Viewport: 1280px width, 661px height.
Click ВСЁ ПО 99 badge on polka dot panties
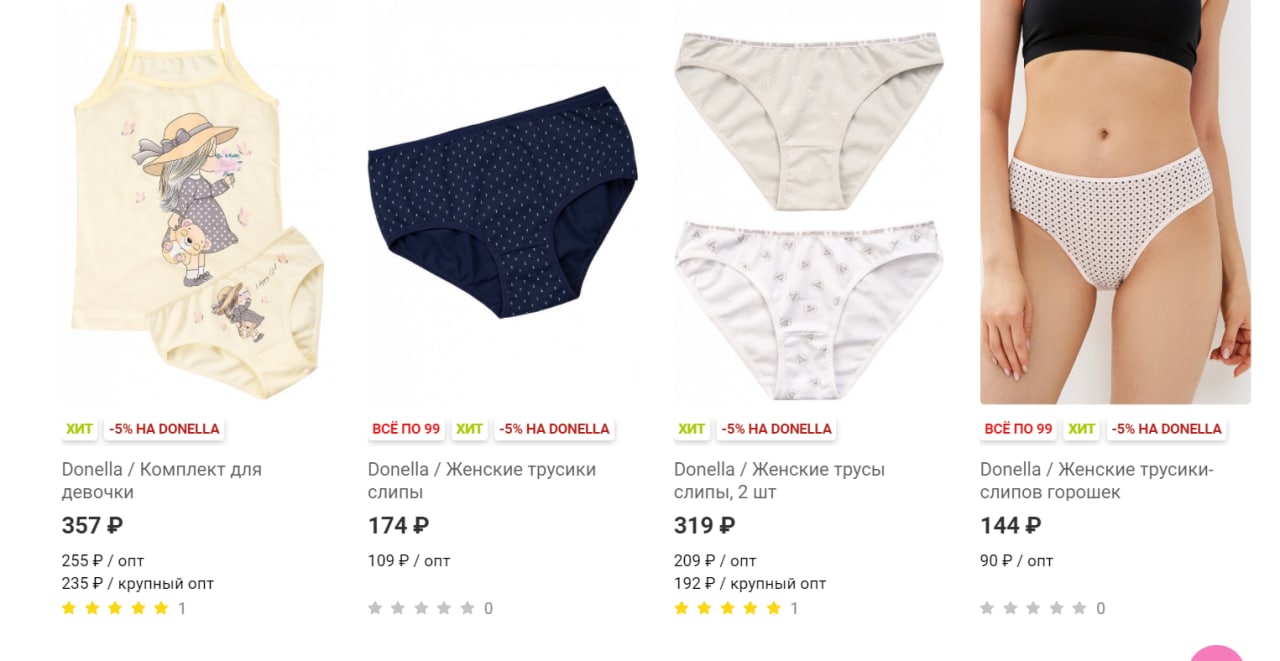[x=1018, y=429]
